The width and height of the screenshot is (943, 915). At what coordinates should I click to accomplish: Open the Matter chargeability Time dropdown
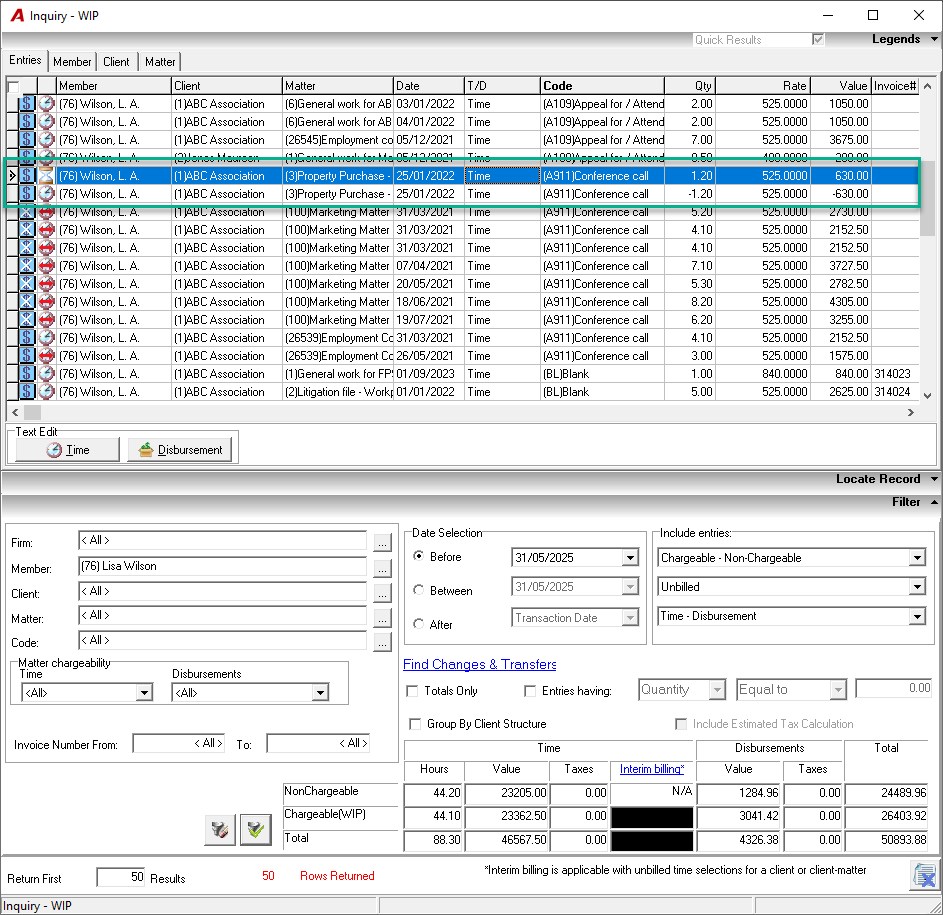(144, 693)
